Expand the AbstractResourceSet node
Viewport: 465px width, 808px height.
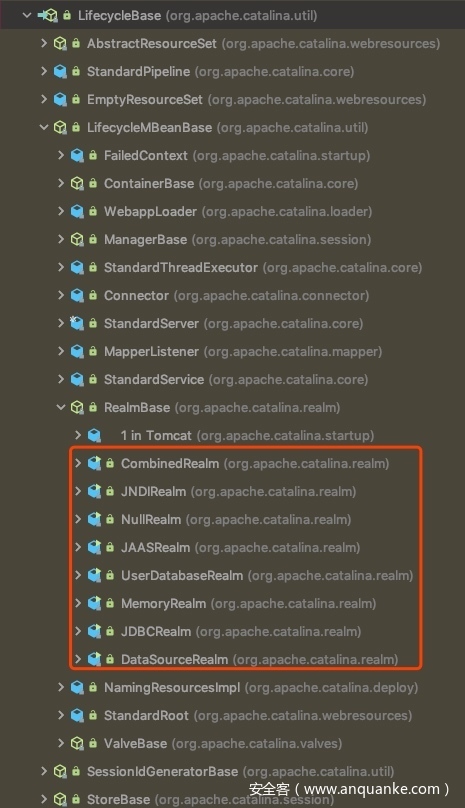pyautogui.click(x=44, y=43)
